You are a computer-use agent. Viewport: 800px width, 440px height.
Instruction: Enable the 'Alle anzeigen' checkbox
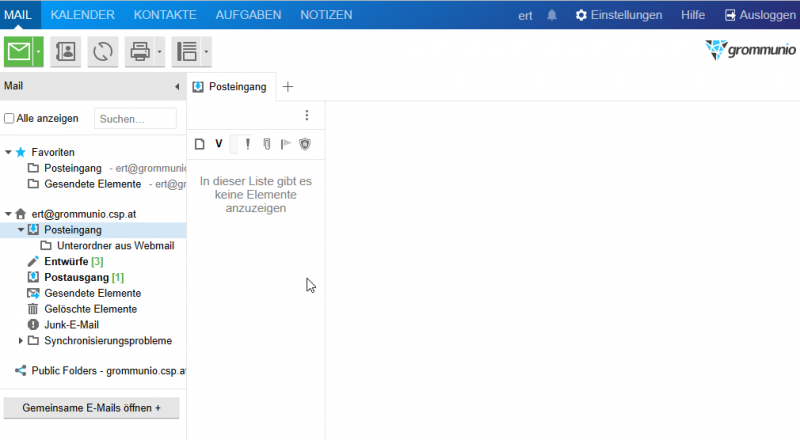10,118
